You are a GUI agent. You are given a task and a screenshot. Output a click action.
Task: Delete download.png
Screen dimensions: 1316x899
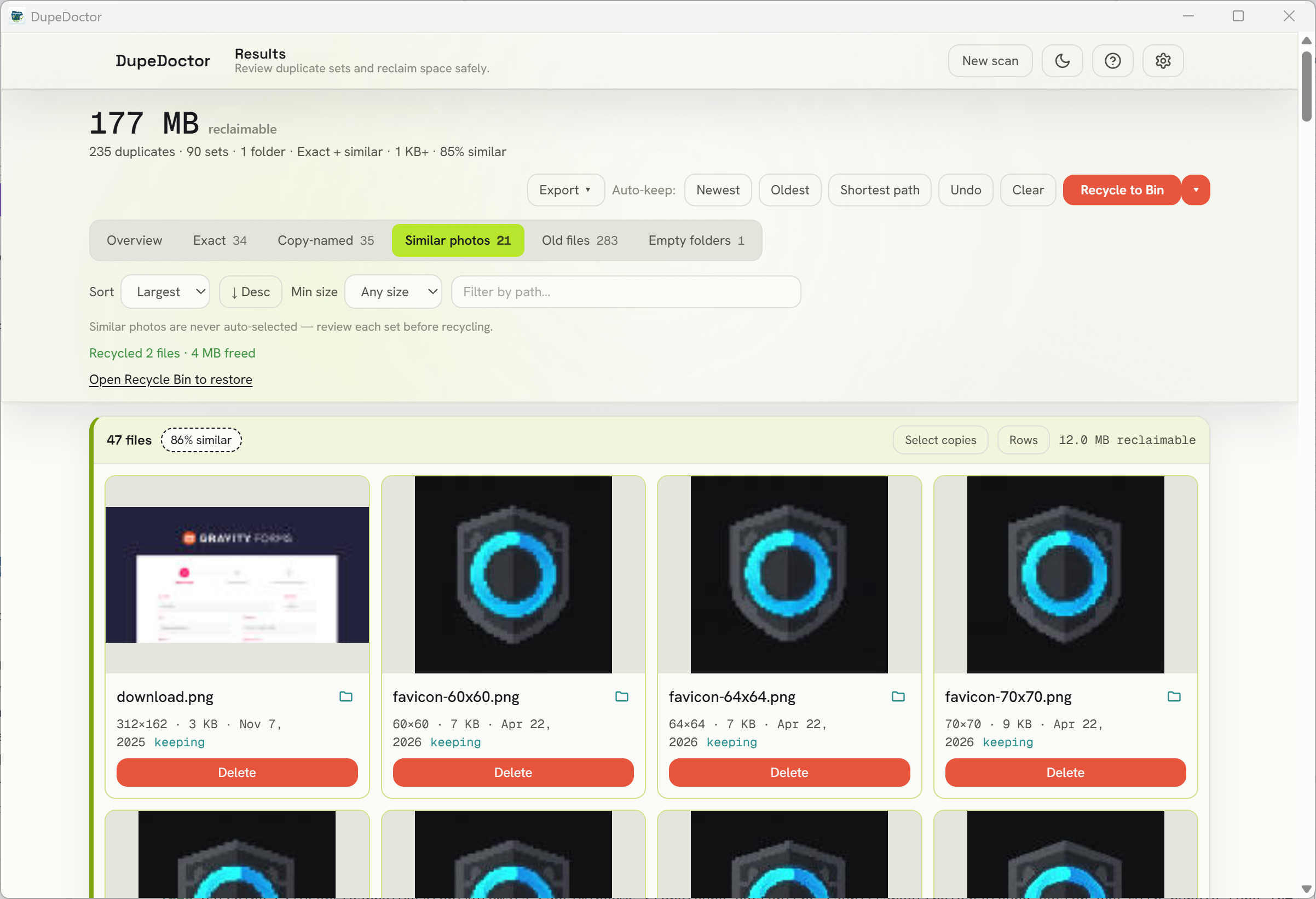tap(236, 772)
